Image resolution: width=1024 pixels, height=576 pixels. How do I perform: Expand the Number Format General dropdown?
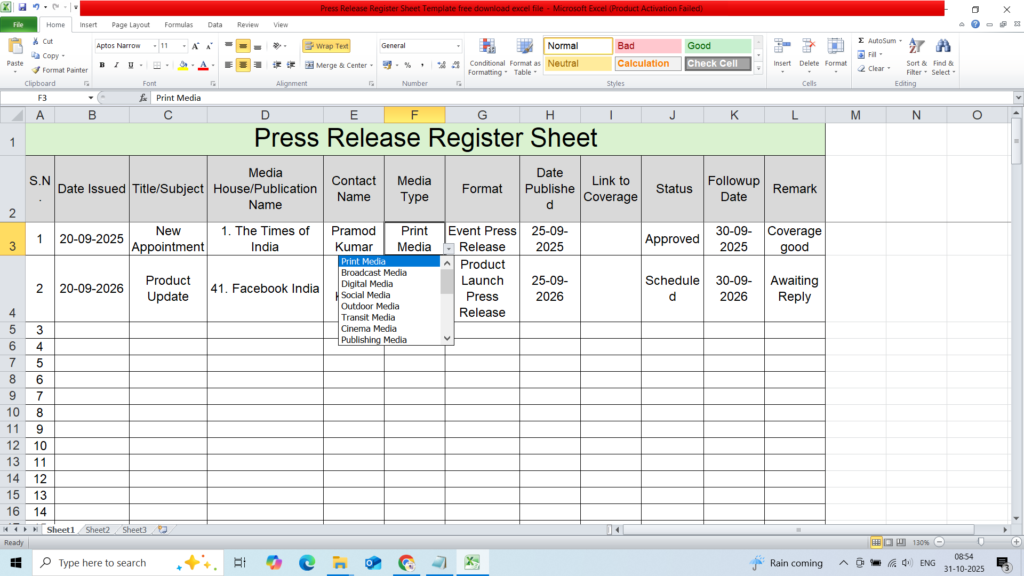coord(458,46)
